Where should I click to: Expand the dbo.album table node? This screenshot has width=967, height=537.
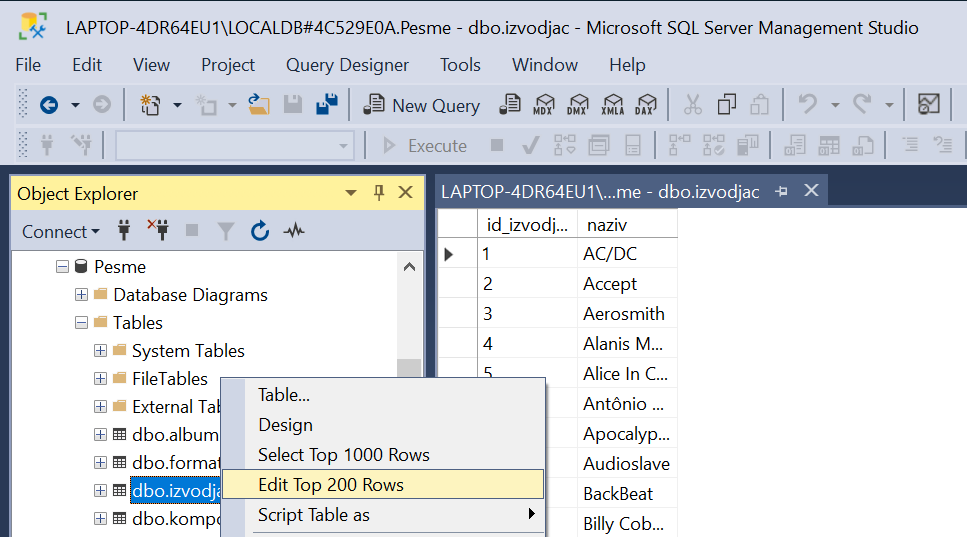[x=101, y=435]
